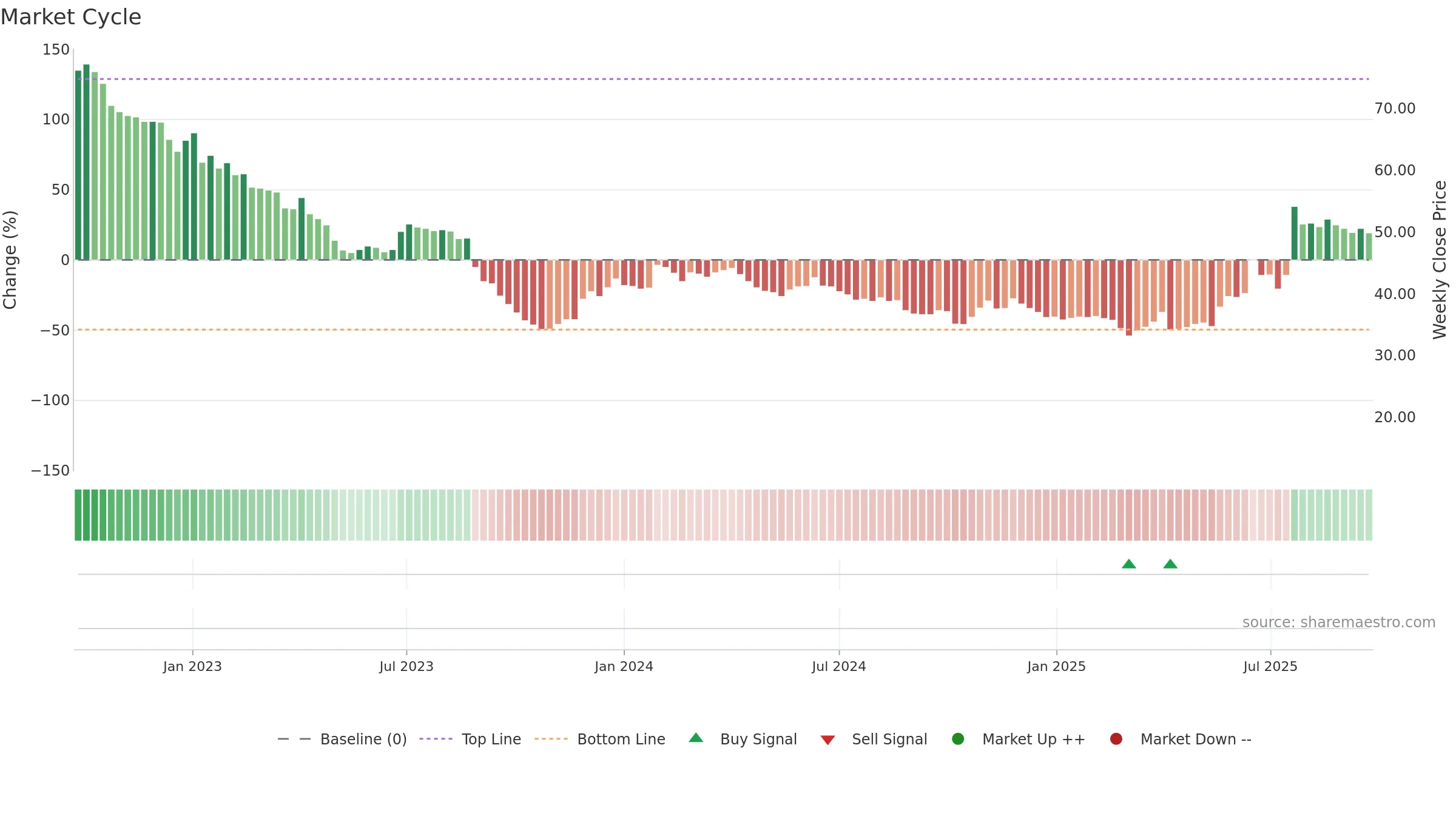Image resolution: width=1456 pixels, height=819 pixels.
Task: Click the lowest red bar below the bottom line
Action: coord(1129,298)
